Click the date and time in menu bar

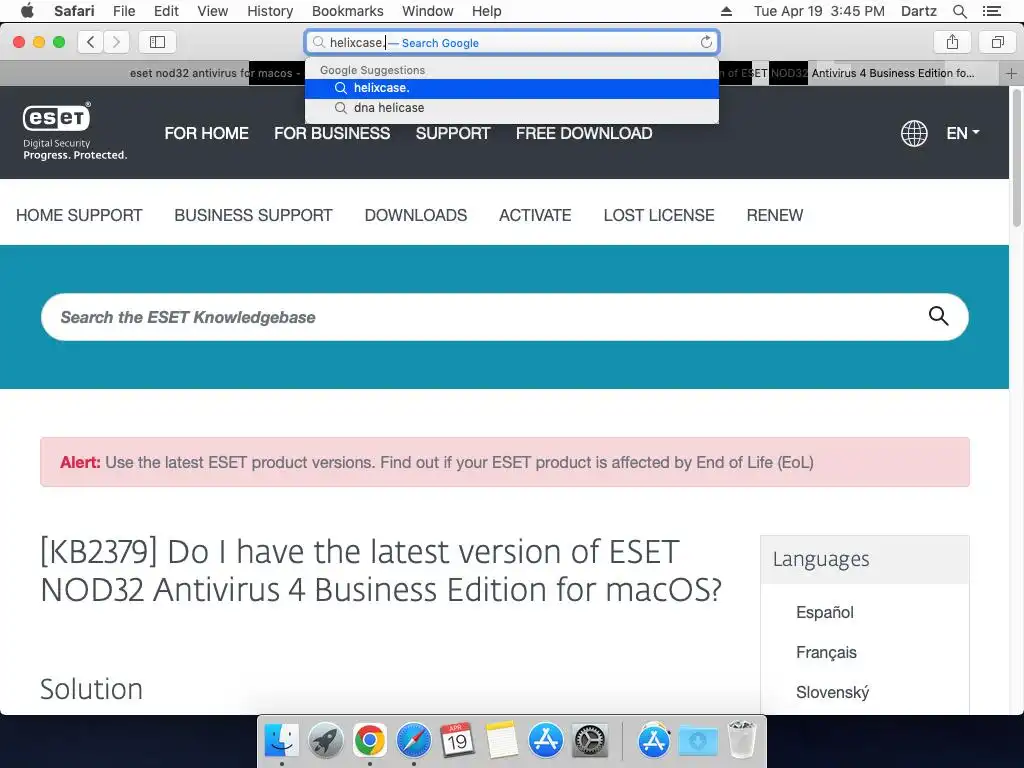[x=819, y=11]
